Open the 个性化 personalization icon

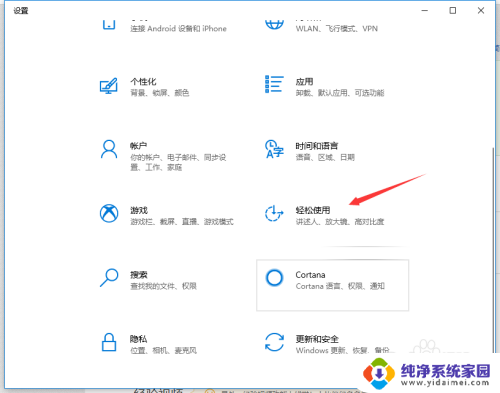(109, 86)
